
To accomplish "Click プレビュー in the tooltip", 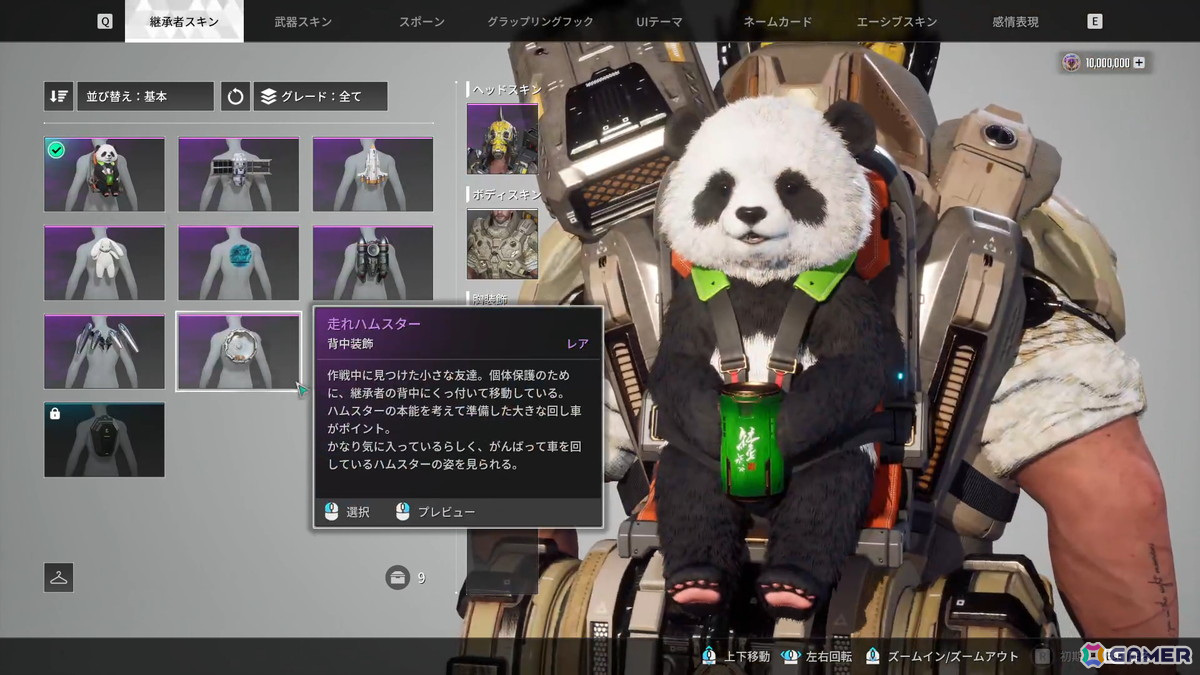I will (446, 512).
